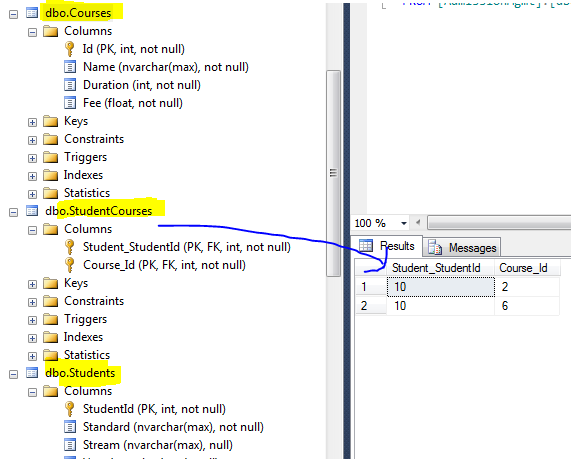Collapse the dbo.StudentCourses table node
Viewport: 571px width, 459px height.
point(13,212)
